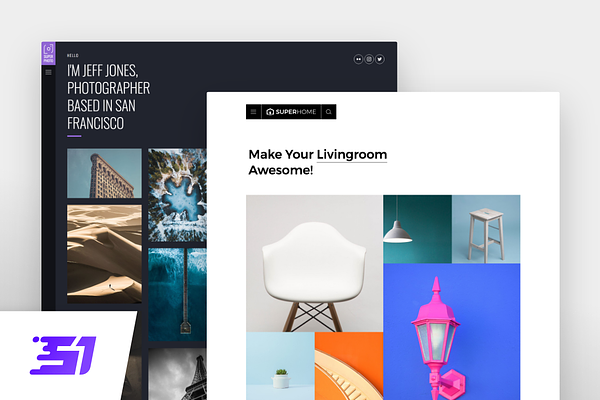Open the wooden stool product image
Screen dimensions: 600x400
click(486, 229)
